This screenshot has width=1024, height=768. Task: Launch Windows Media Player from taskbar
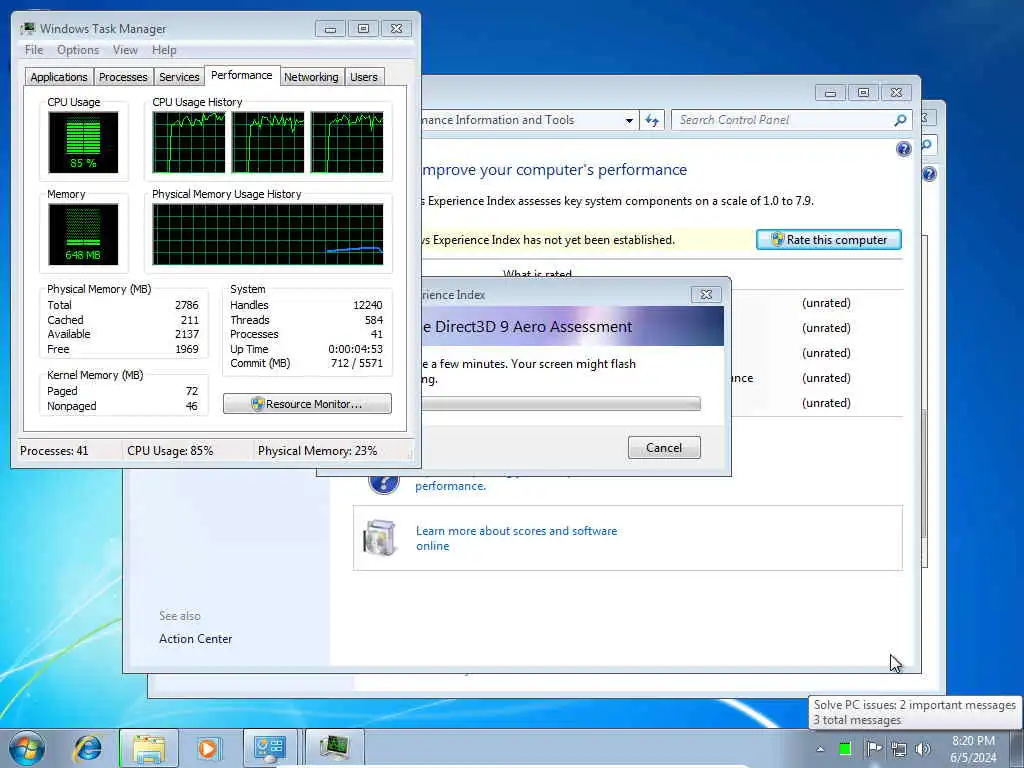tap(208, 748)
